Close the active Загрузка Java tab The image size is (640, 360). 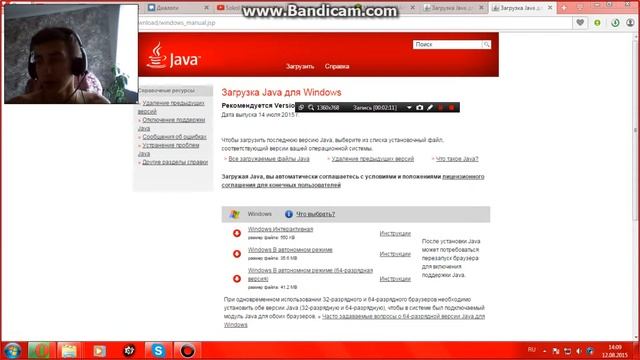pyautogui.click(x=550, y=8)
